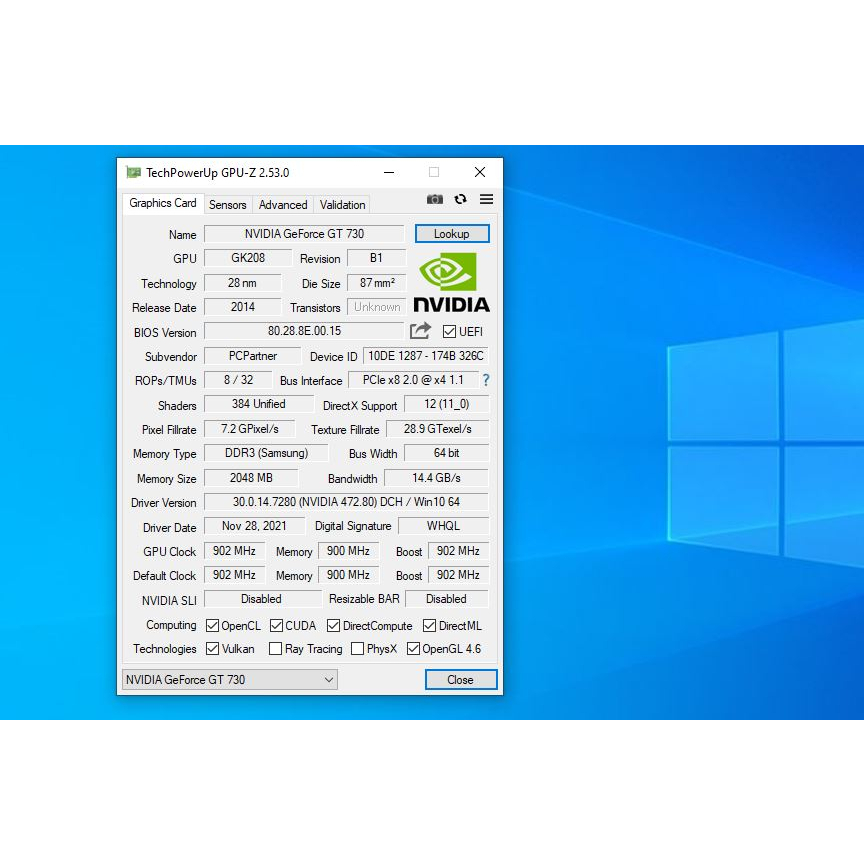Screen dimensions: 864x864
Task: Open the Validation tab
Action: tap(342, 204)
